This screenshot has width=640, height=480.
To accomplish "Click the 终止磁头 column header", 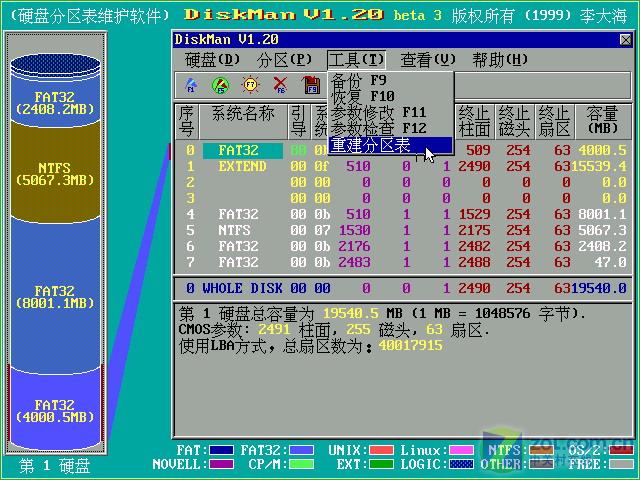I will [x=514, y=121].
